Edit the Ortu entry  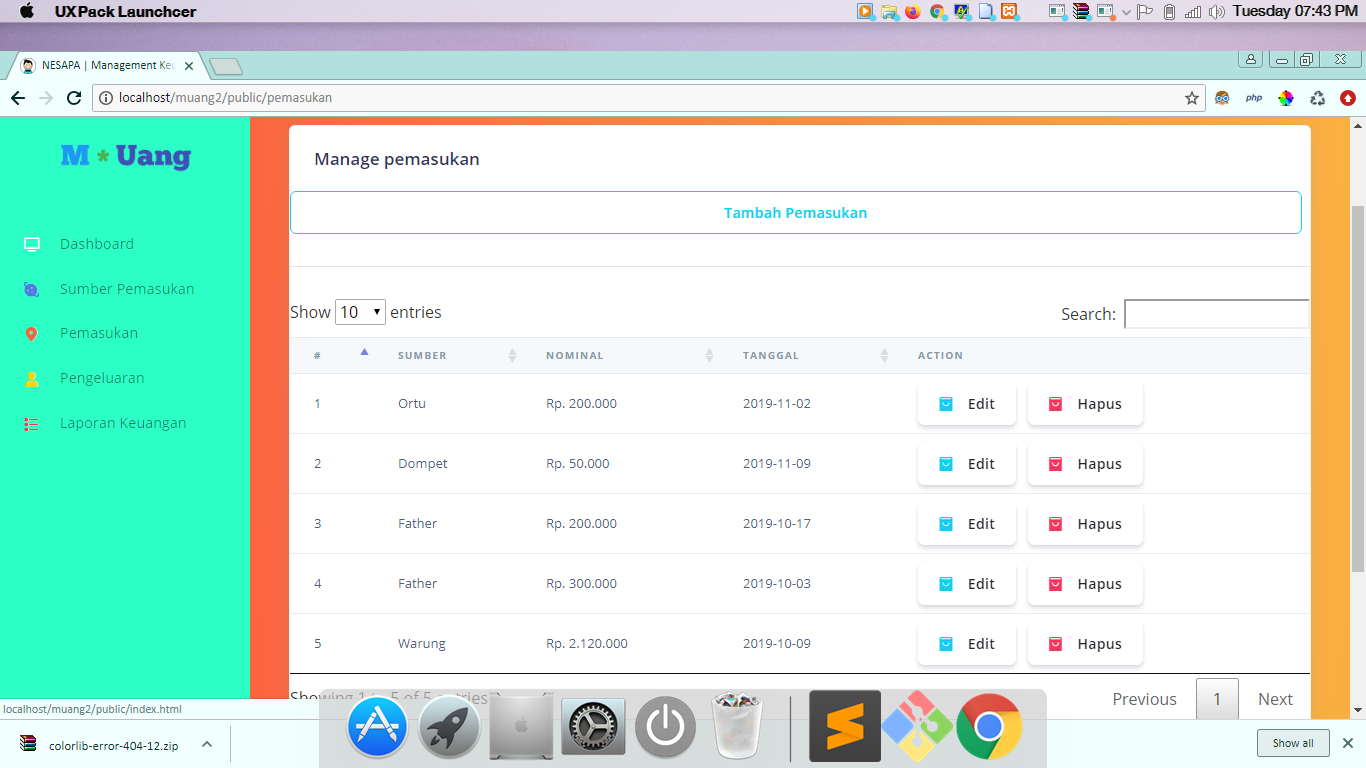click(x=967, y=404)
